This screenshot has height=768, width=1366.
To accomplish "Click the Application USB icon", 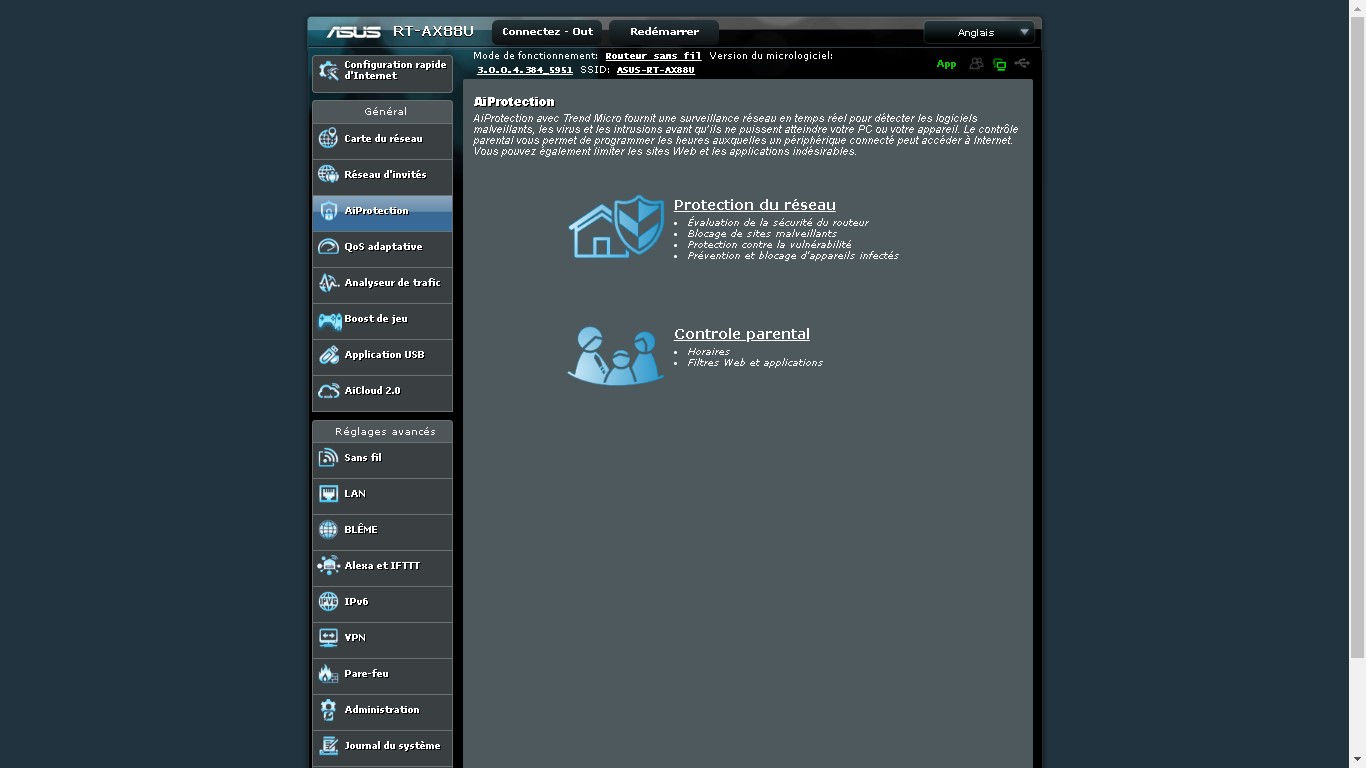I will pyautogui.click(x=328, y=354).
